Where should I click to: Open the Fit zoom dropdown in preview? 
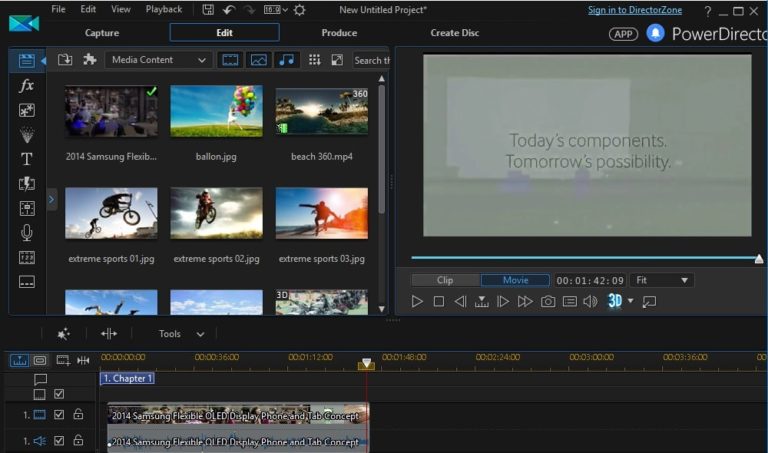tap(660, 281)
